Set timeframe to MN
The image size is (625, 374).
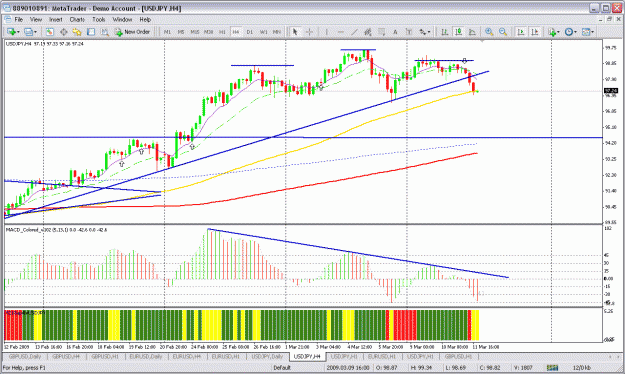pyautogui.click(x=277, y=32)
